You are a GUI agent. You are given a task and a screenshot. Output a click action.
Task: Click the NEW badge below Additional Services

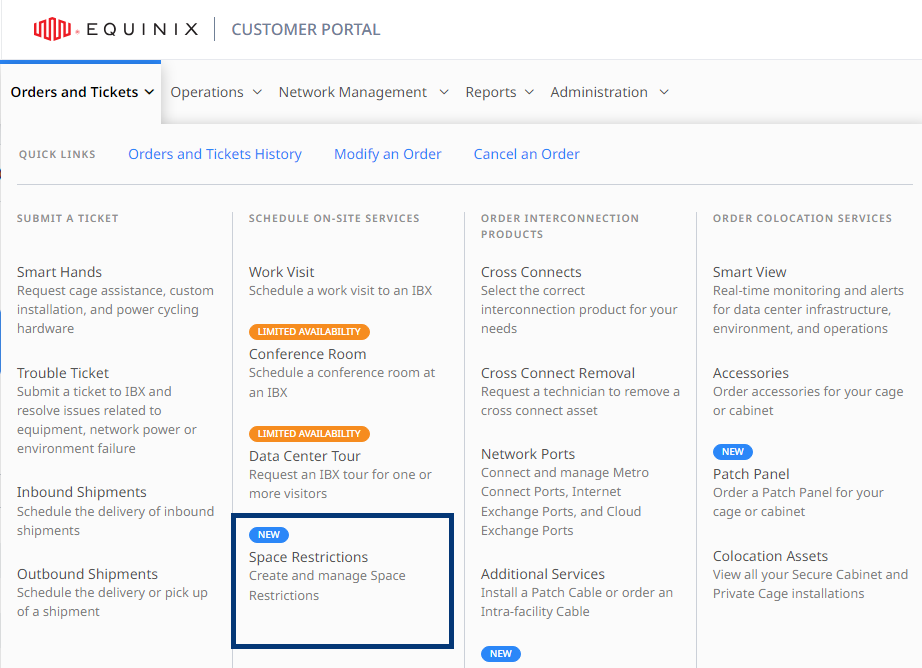[x=501, y=654]
